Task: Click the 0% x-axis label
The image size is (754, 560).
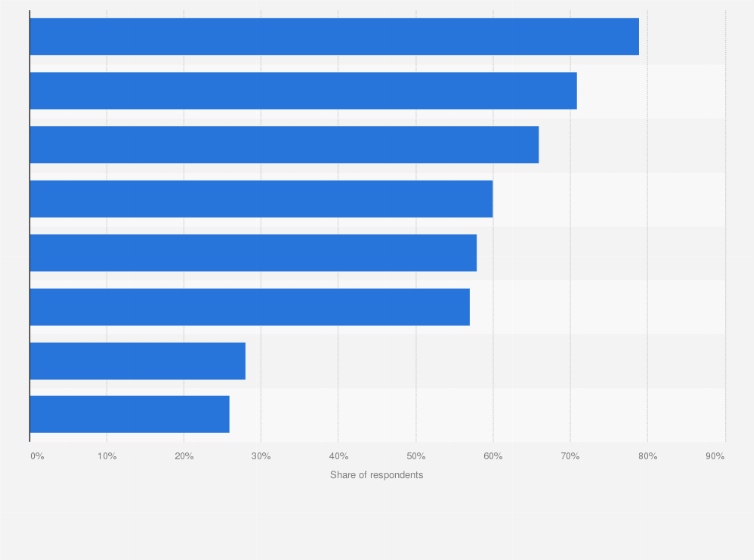Action: pyautogui.click(x=37, y=456)
